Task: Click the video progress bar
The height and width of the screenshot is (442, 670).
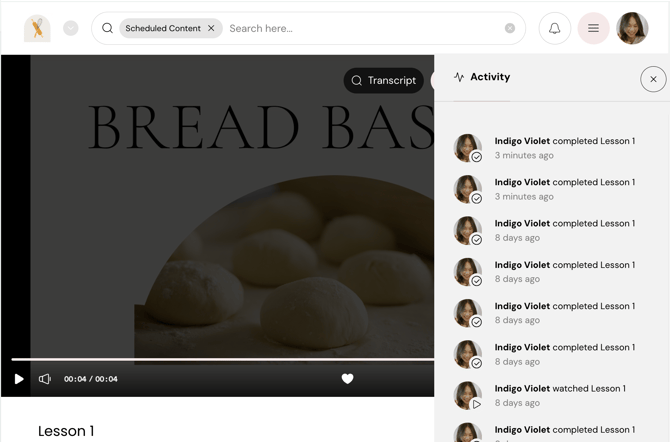Action: (223, 359)
